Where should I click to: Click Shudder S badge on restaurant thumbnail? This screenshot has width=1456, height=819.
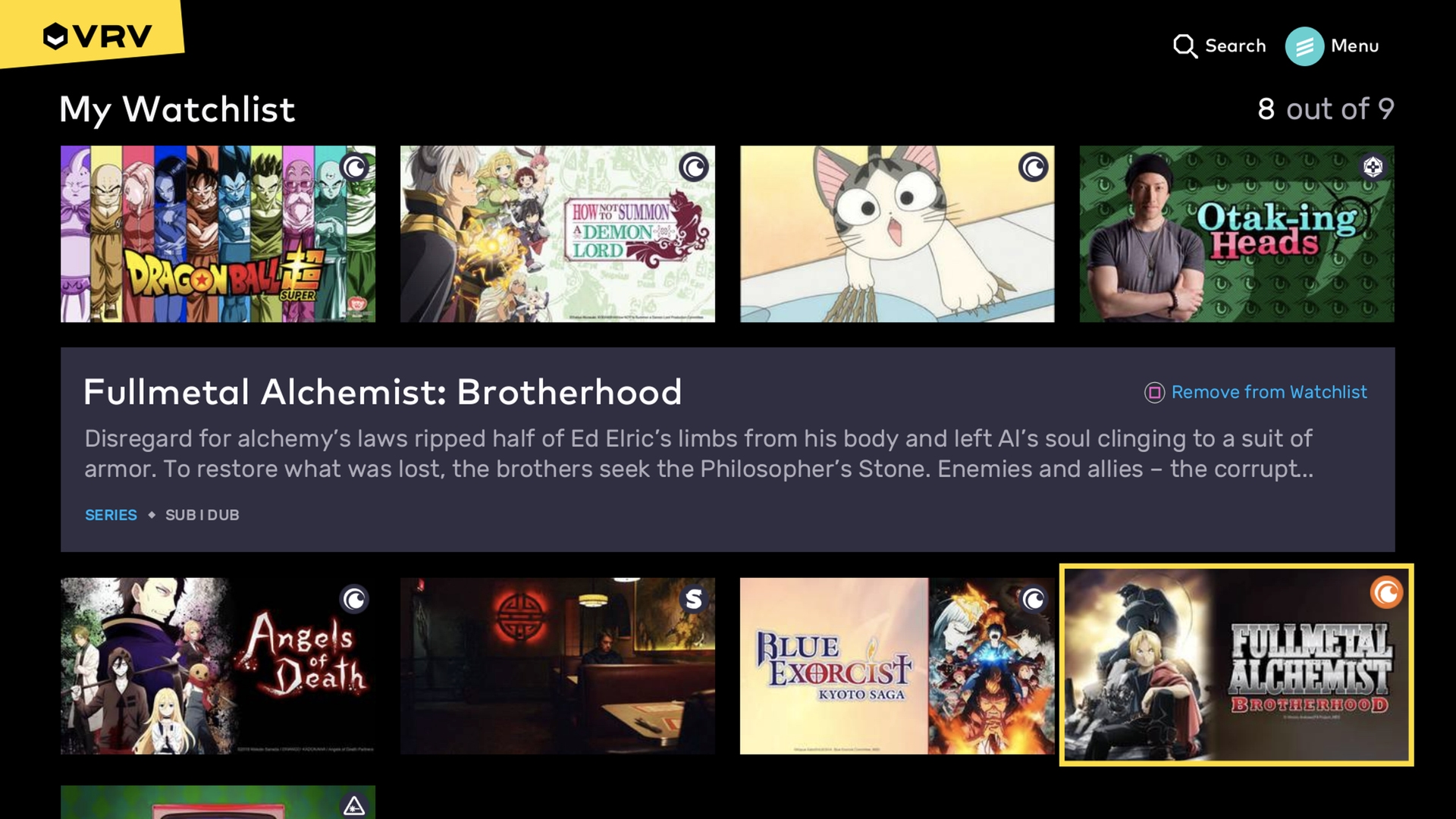(x=694, y=599)
